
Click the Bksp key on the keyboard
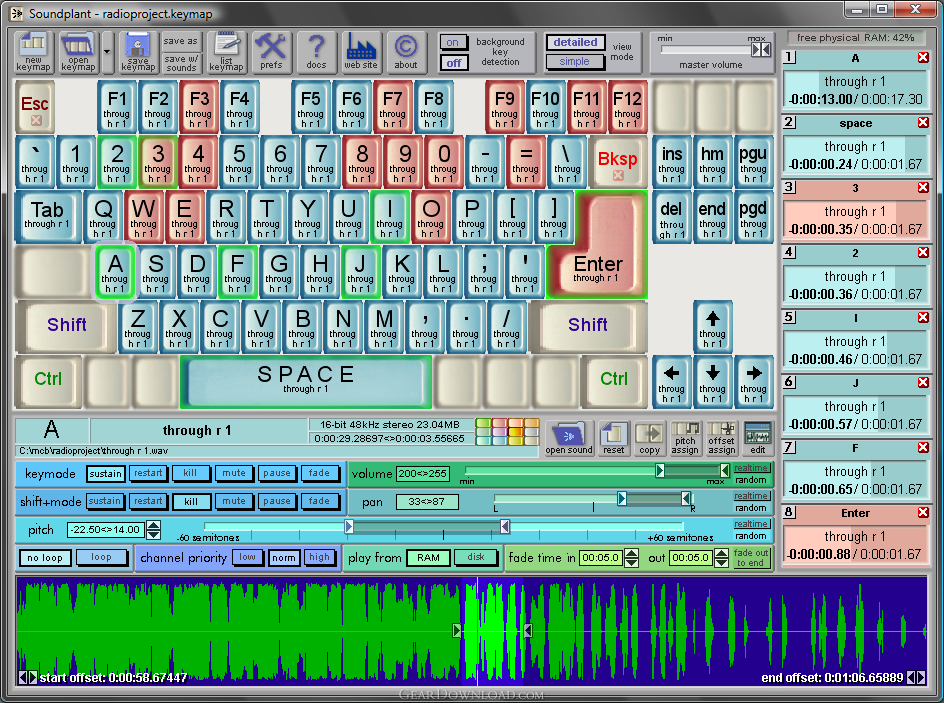pyautogui.click(x=618, y=163)
